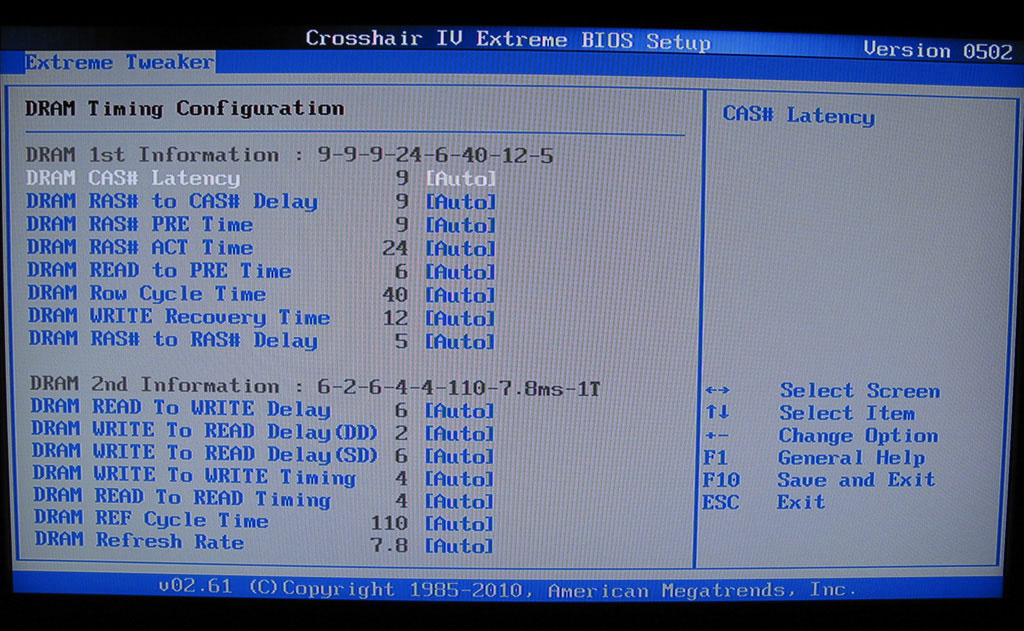Select the DRAM Refresh Rate label
The width and height of the screenshot is (1024, 631).
pyautogui.click(x=139, y=541)
